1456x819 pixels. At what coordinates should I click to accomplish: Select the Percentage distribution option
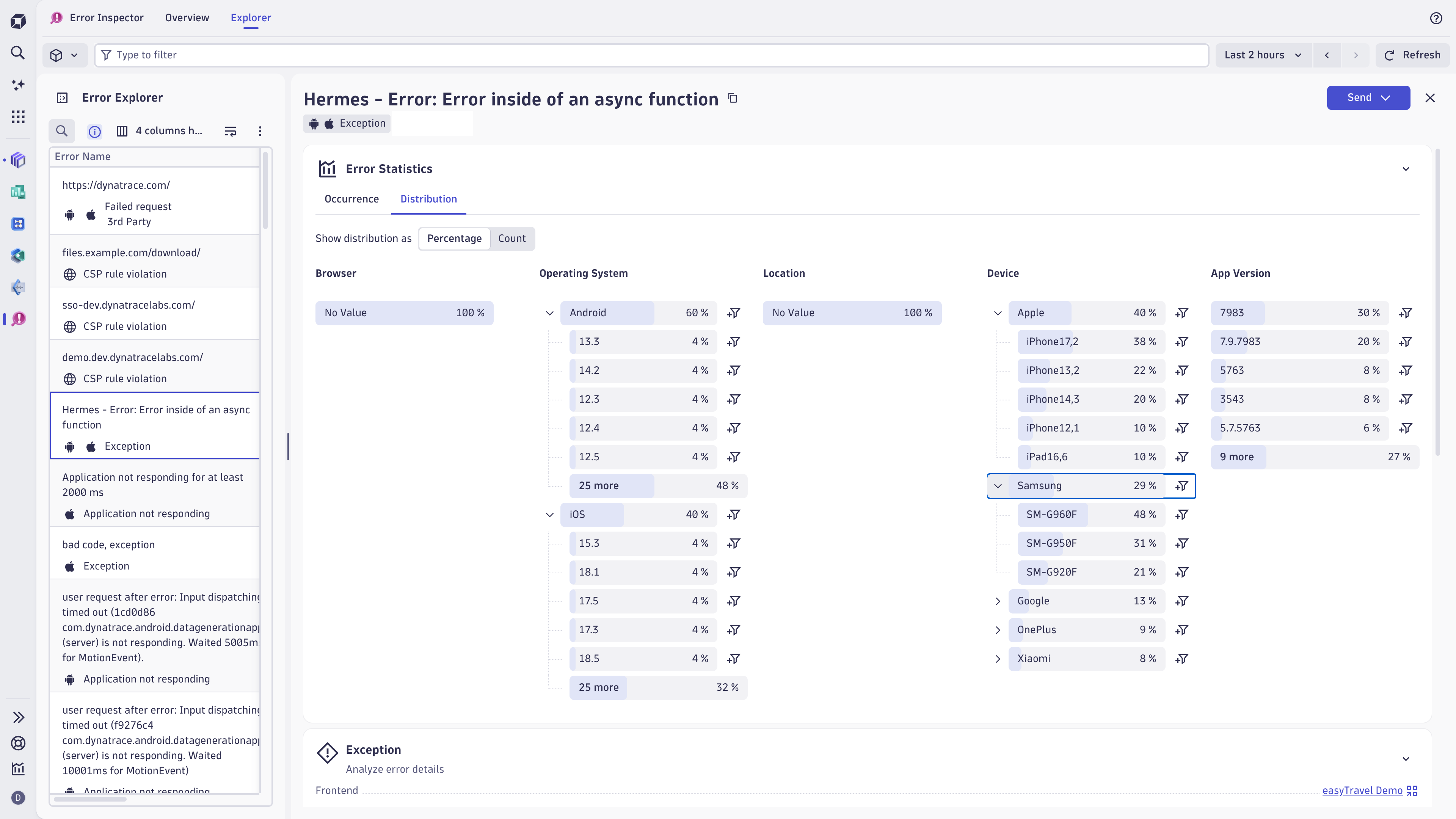454,238
